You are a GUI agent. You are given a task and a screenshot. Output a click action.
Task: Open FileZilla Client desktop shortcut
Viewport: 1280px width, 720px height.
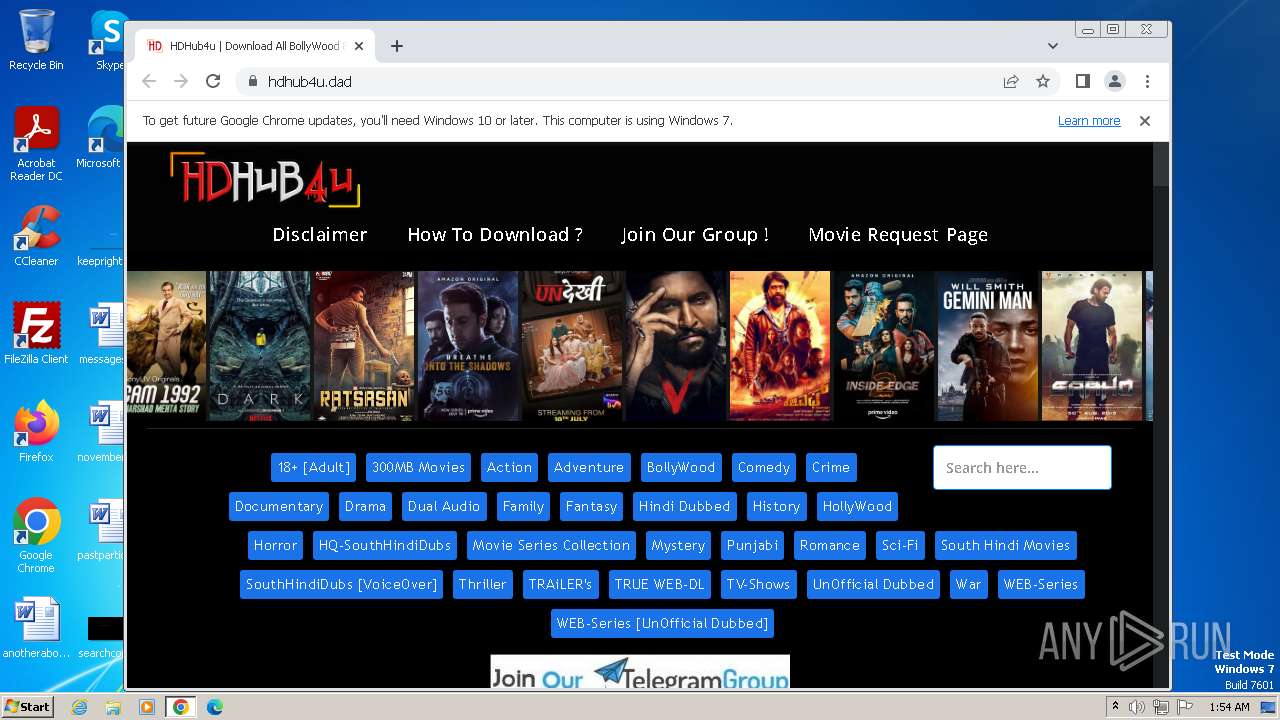[x=36, y=334]
